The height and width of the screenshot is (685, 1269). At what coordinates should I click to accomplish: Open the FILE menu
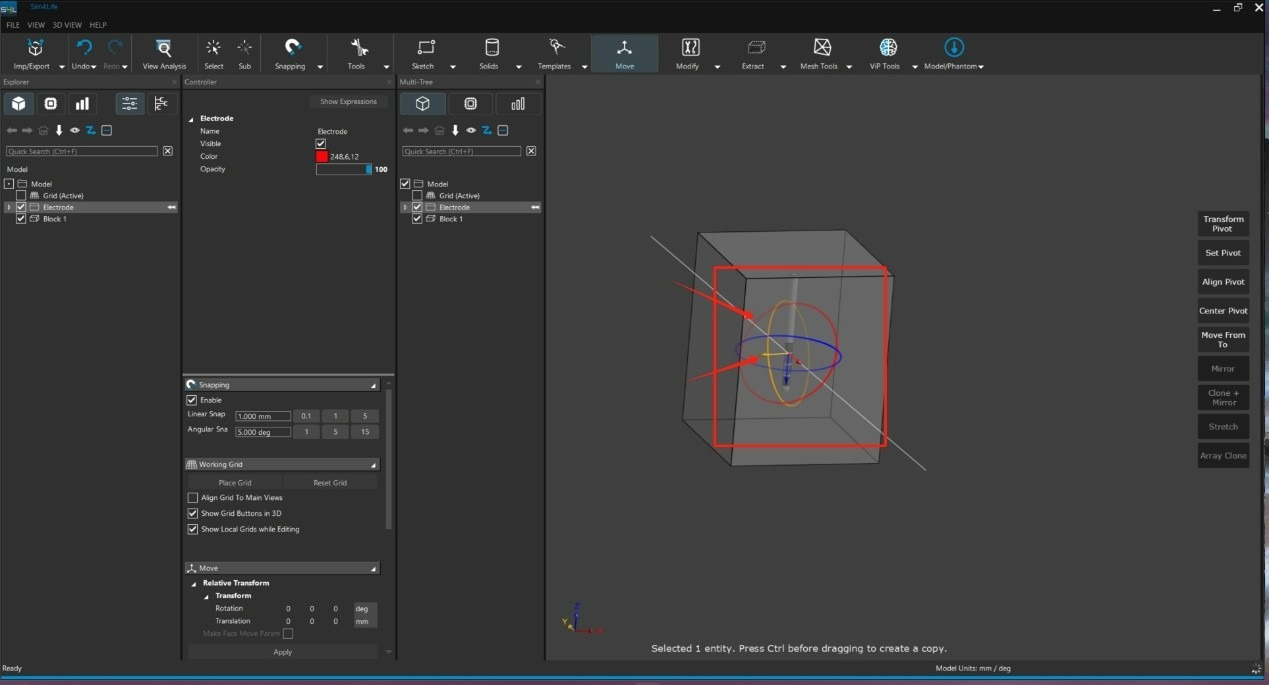point(13,25)
